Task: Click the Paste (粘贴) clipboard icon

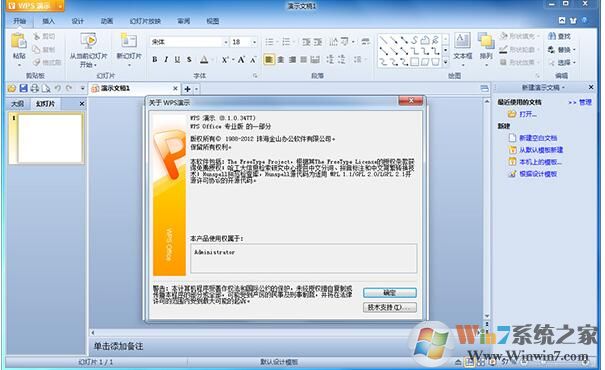Action: (19, 41)
